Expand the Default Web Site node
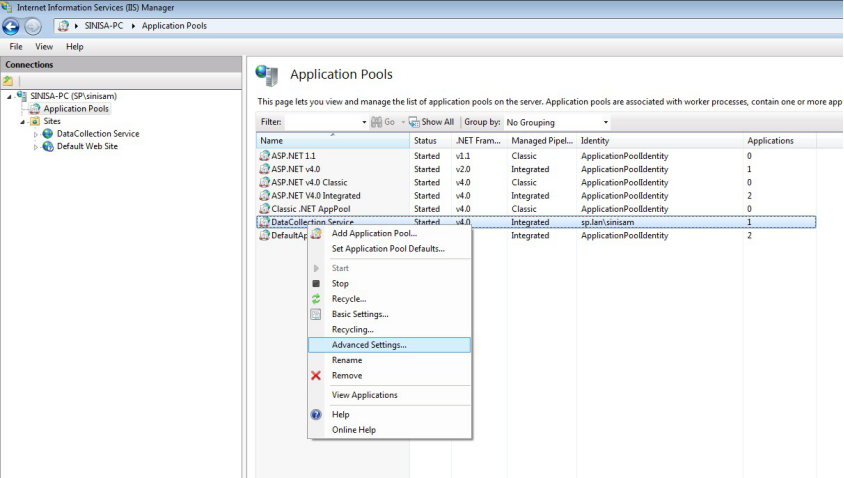 point(36,147)
